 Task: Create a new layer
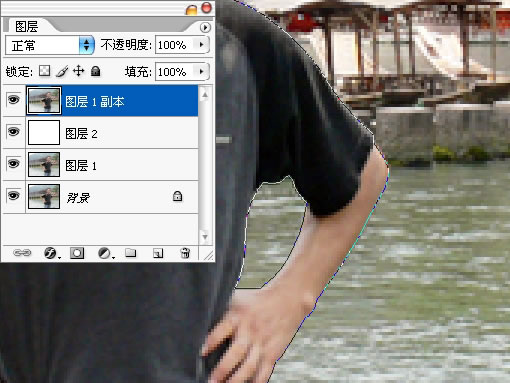pos(158,253)
